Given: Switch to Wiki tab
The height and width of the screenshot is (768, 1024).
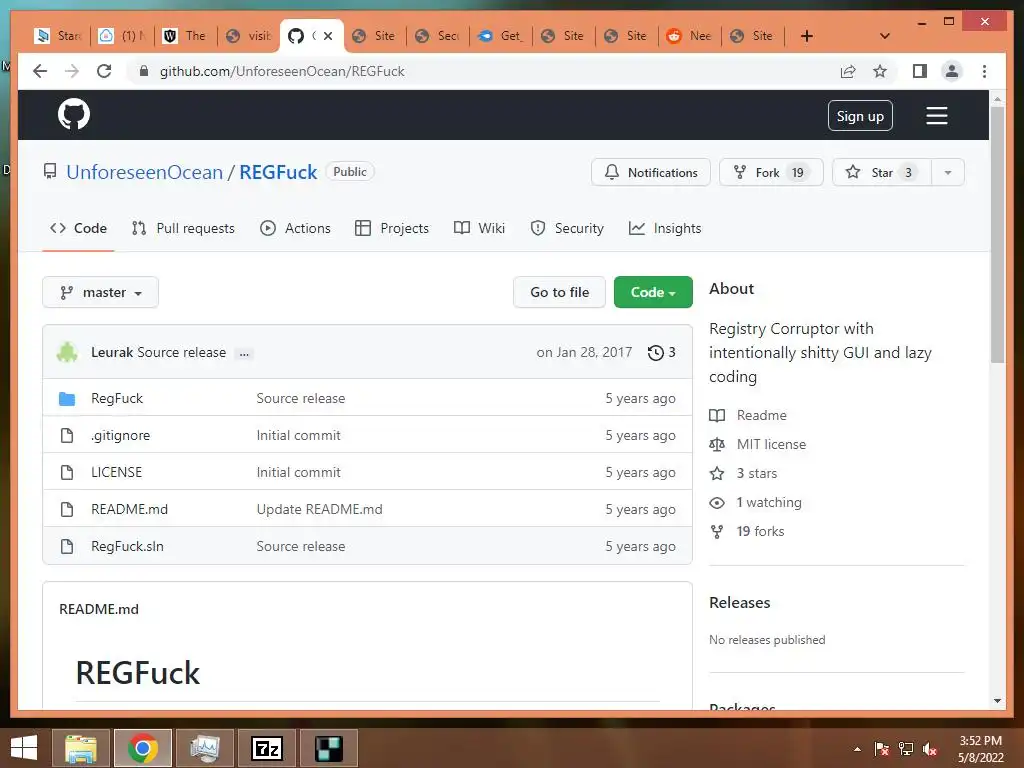Looking at the screenshot, I should 479,229.
